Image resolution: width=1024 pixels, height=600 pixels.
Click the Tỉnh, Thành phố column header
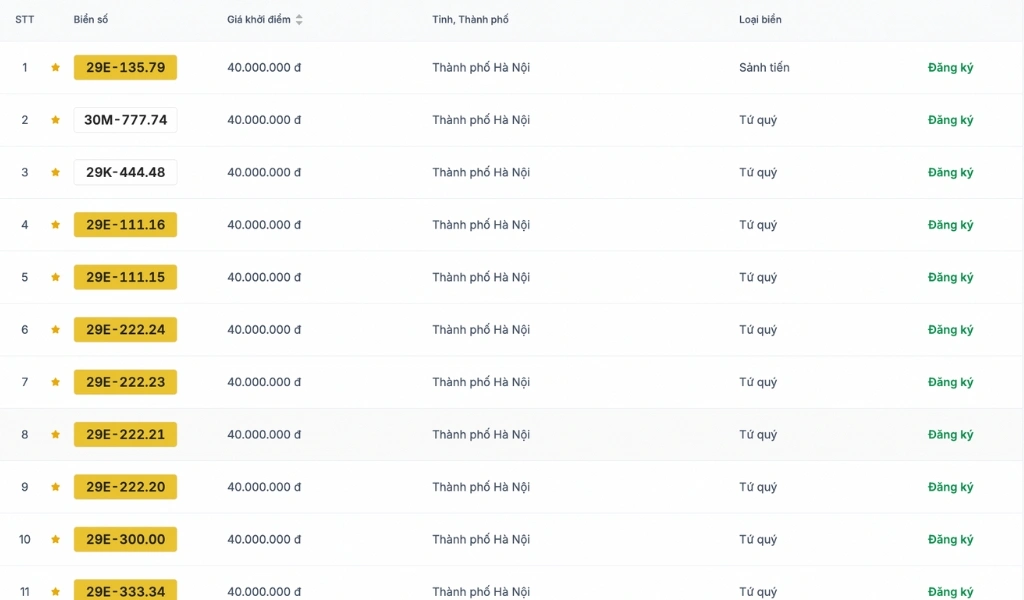470,20
